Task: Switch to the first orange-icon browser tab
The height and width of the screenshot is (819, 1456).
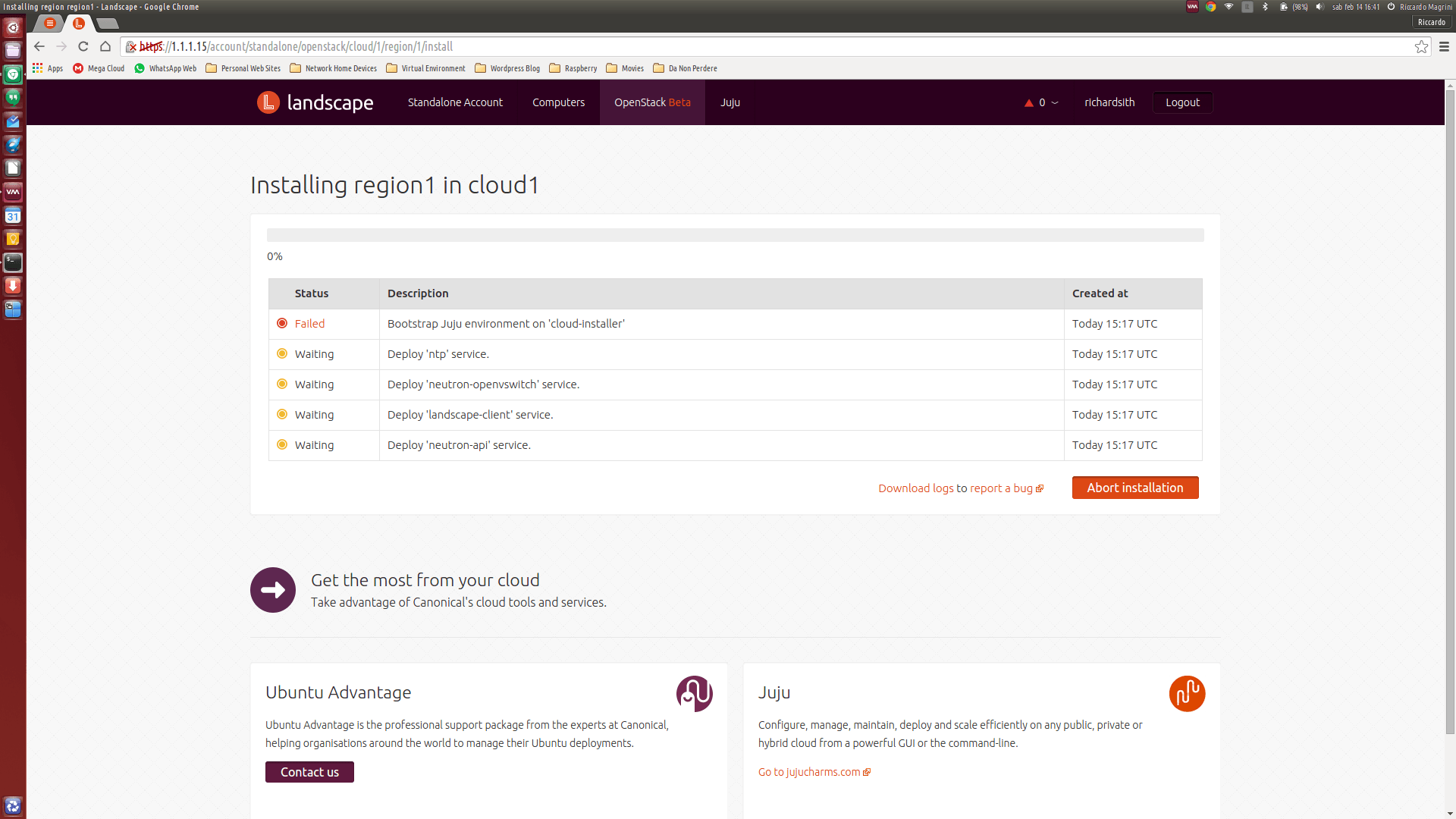Action: click(x=50, y=24)
